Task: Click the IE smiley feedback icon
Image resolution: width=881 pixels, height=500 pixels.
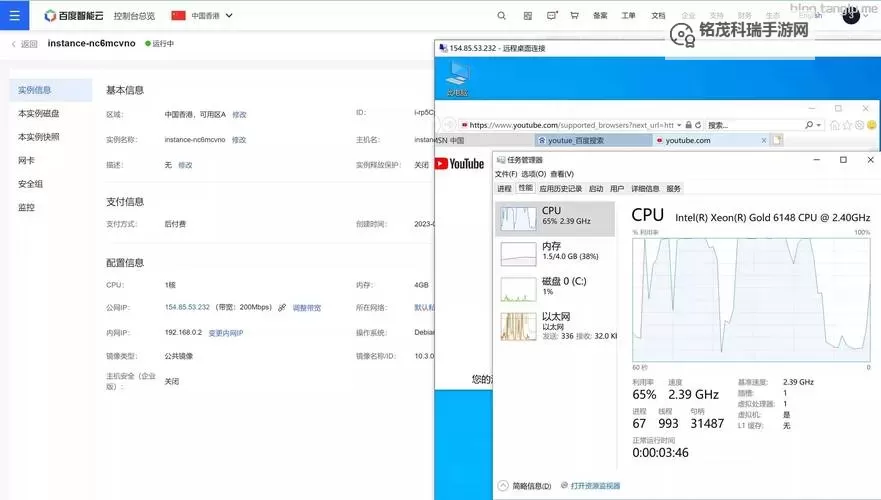Action: tap(871, 125)
